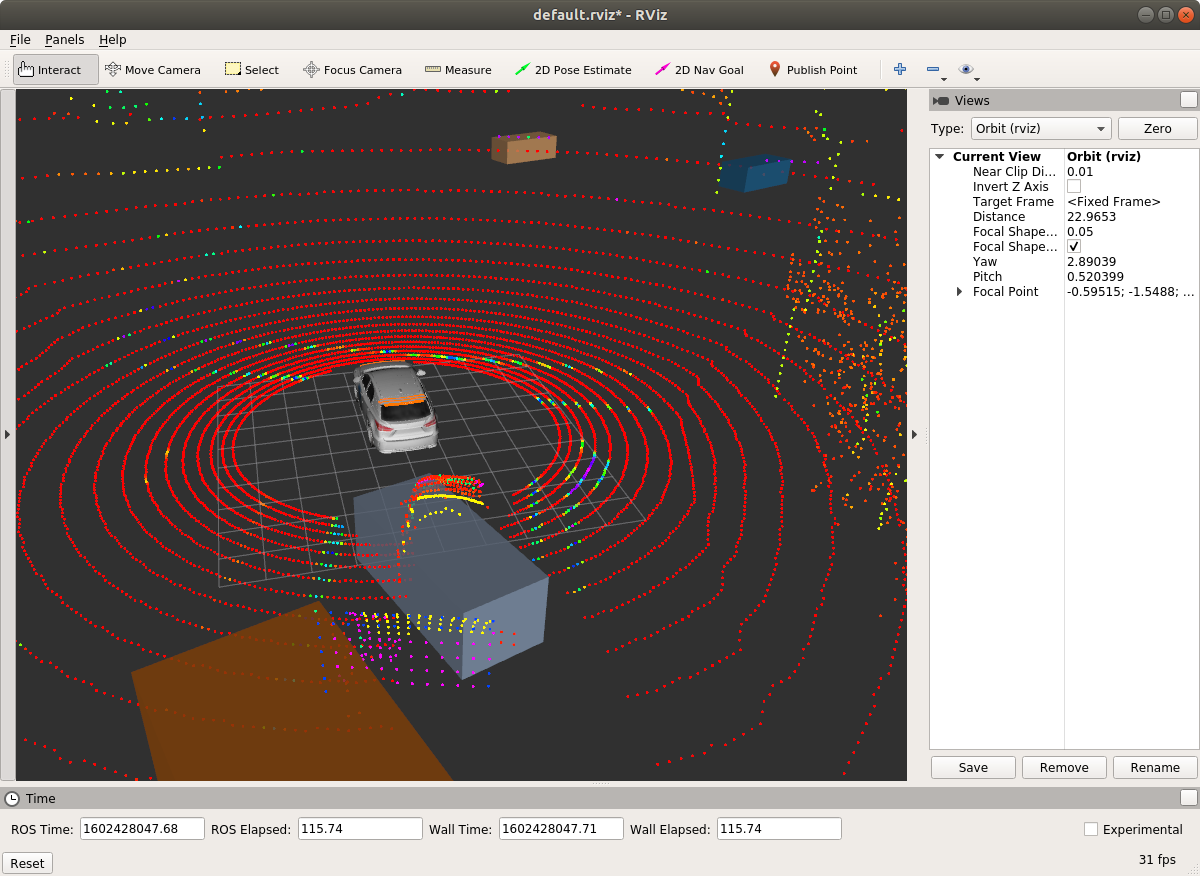Choose the Select tool
The height and width of the screenshot is (876, 1200).
pos(251,69)
